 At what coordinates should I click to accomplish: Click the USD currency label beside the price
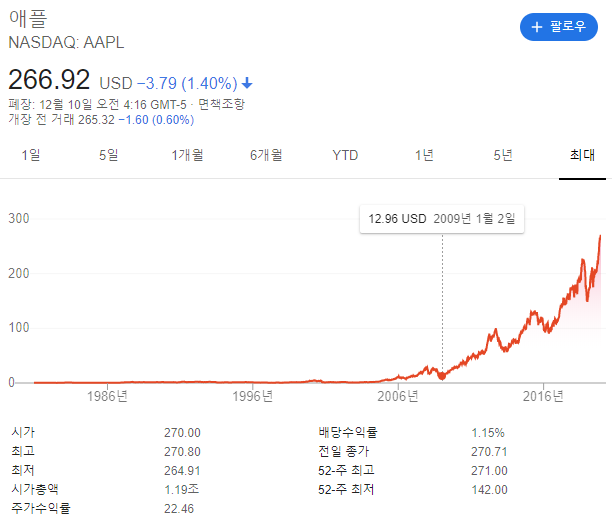(116, 83)
